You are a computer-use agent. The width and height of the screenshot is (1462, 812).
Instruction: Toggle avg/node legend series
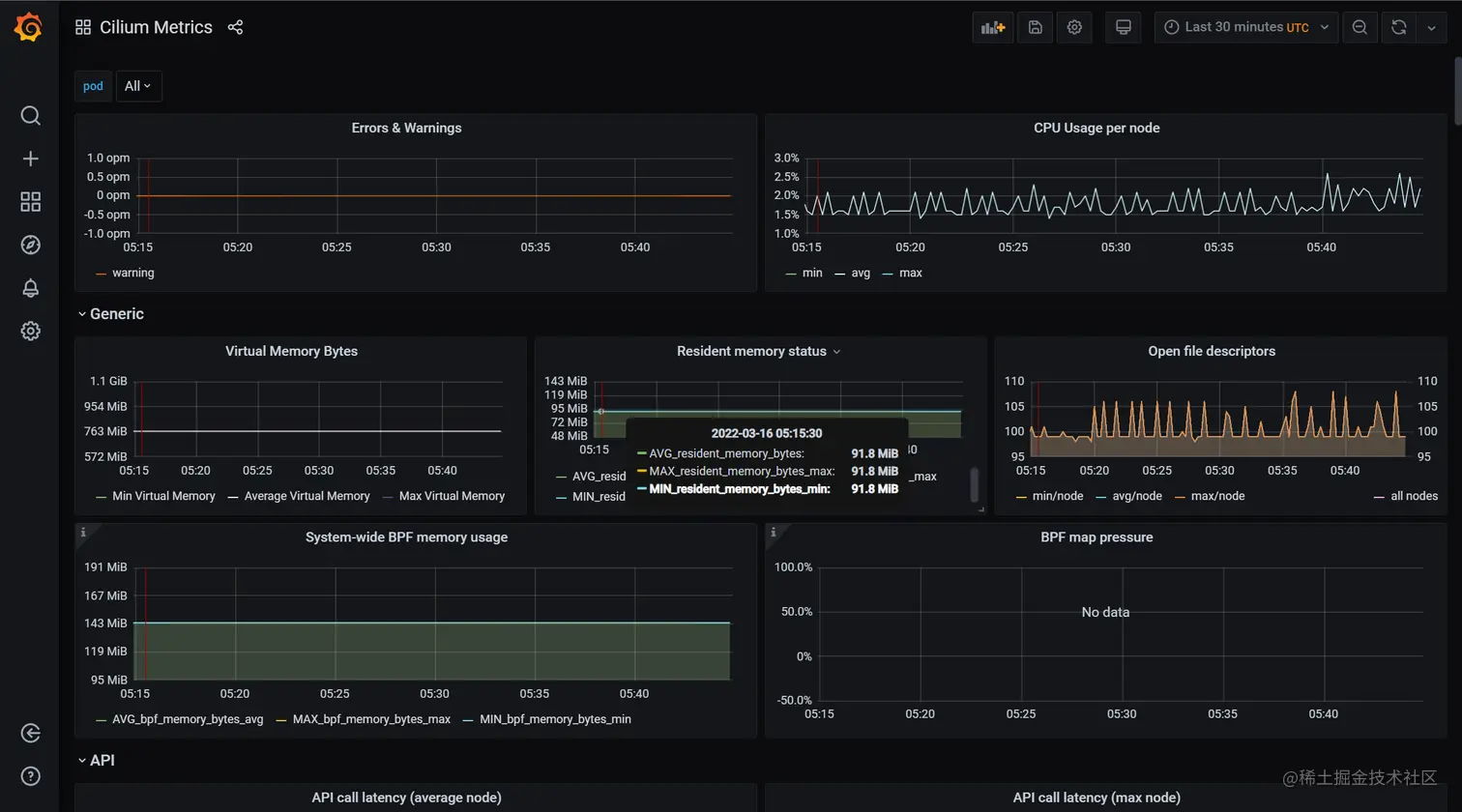coord(1137,496)
